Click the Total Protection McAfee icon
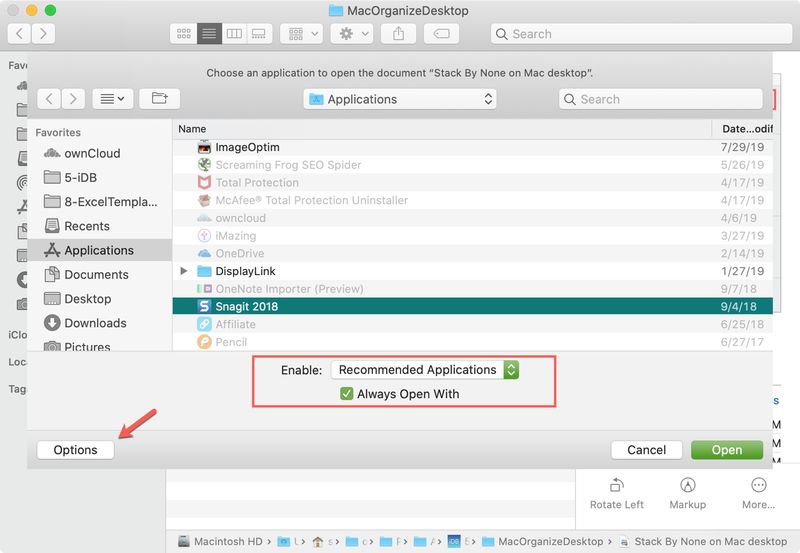 [204, 183]
